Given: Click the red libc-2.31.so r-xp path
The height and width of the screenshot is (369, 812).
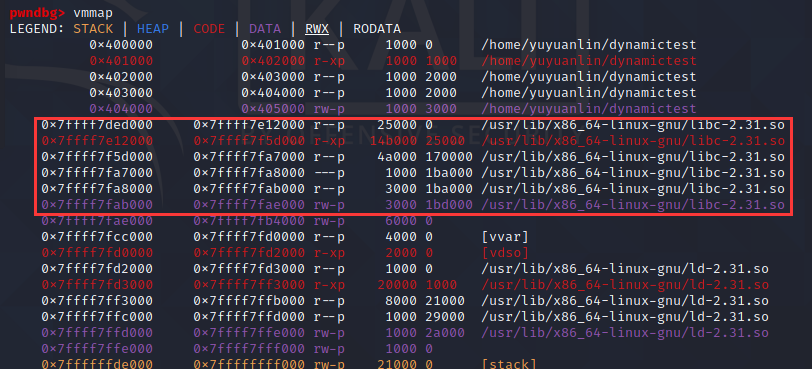Looking at the screenshot, I should (x=633, y=141).
